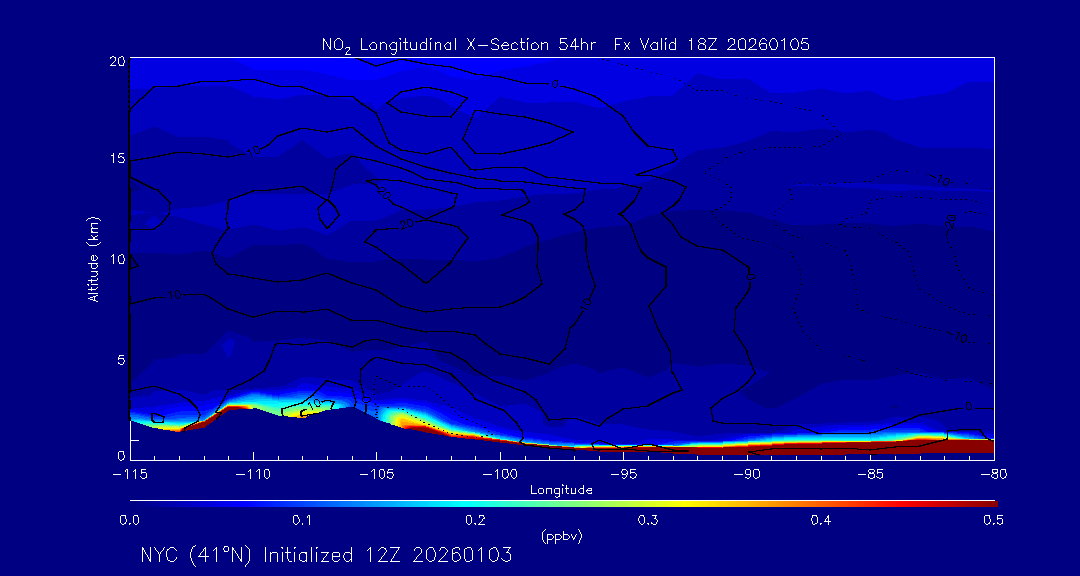Click the 'NYC (41°N) Initialized 12Z 20260103' caption
Image resolution: width=1080 pixels, height=576 pixels.
pos(326,555)
